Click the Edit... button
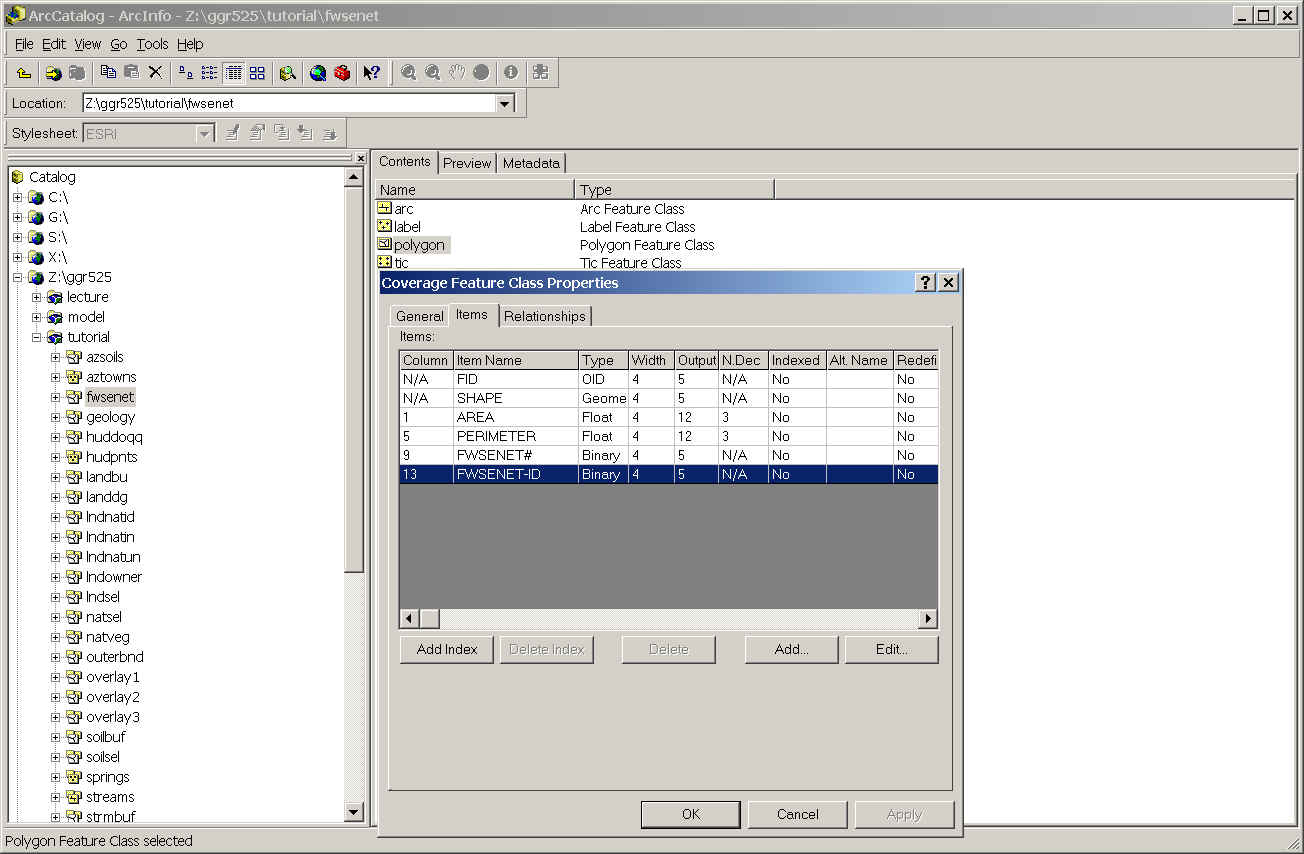The width and height of the screenshot is (1304, 854). pos(892,649)
